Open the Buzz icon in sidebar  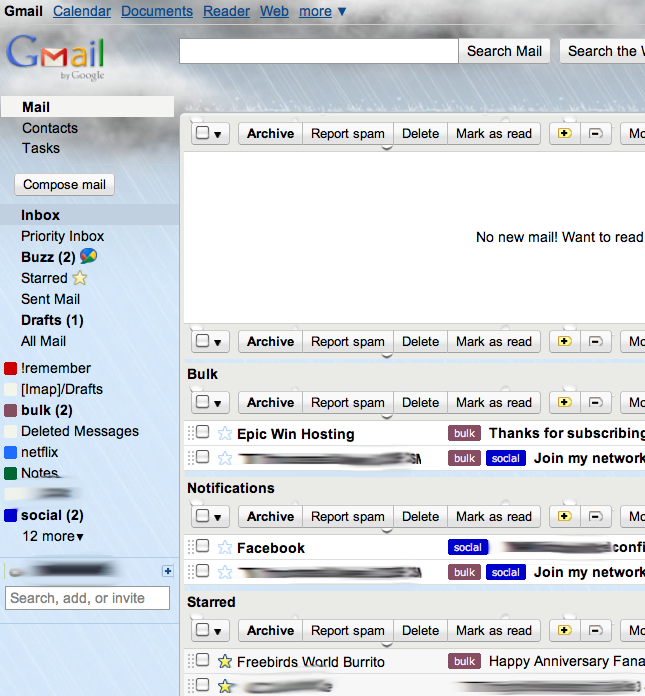point(88,256)
